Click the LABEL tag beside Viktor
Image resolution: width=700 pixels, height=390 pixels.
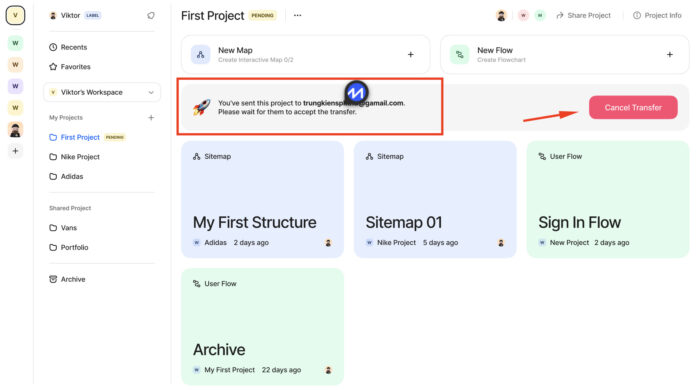click(x=92, y=15)
